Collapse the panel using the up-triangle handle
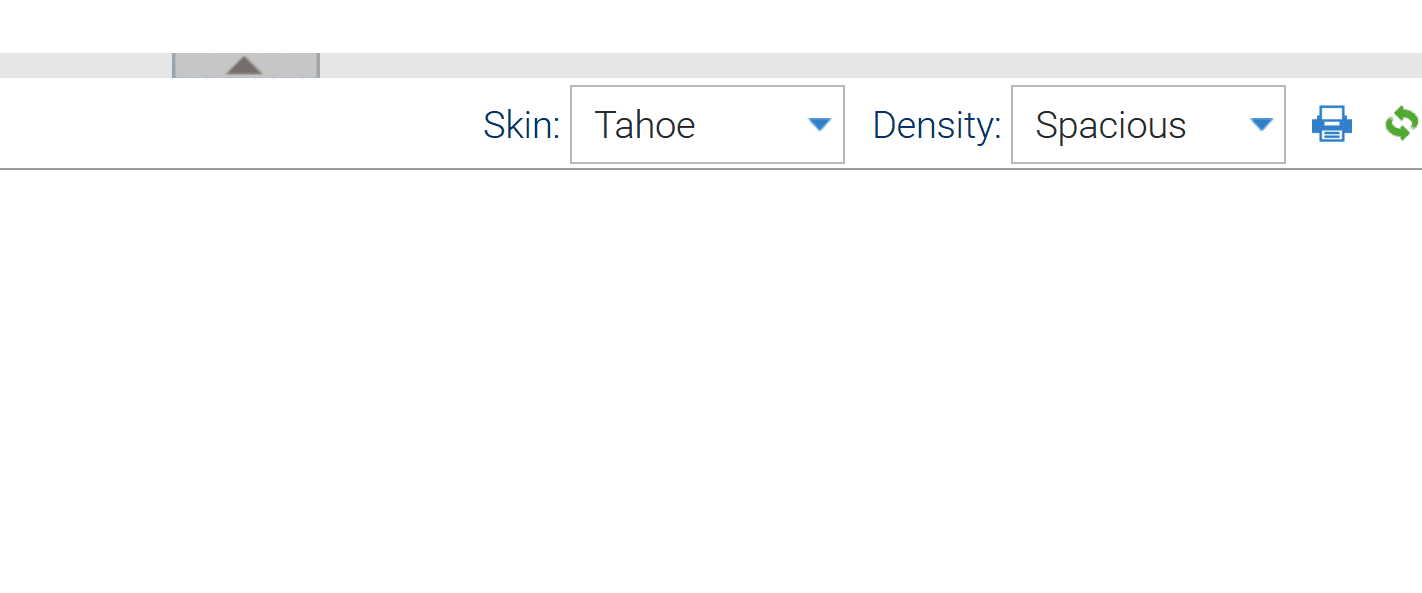The image size is (1422, 593). pos(245,66)
